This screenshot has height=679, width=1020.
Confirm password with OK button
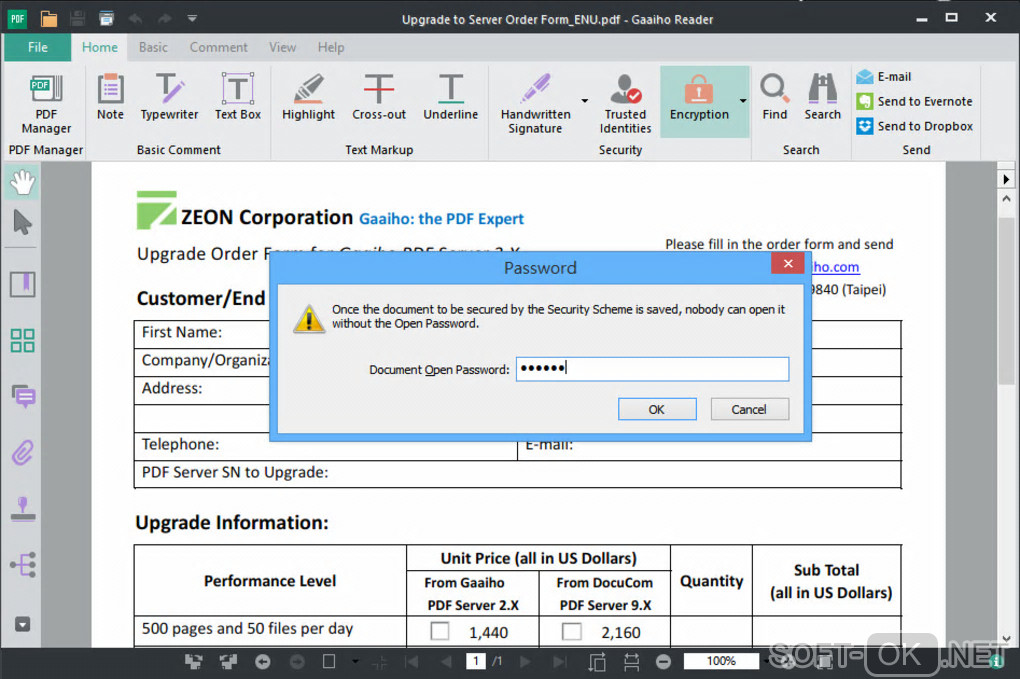(x=657, y=409)
